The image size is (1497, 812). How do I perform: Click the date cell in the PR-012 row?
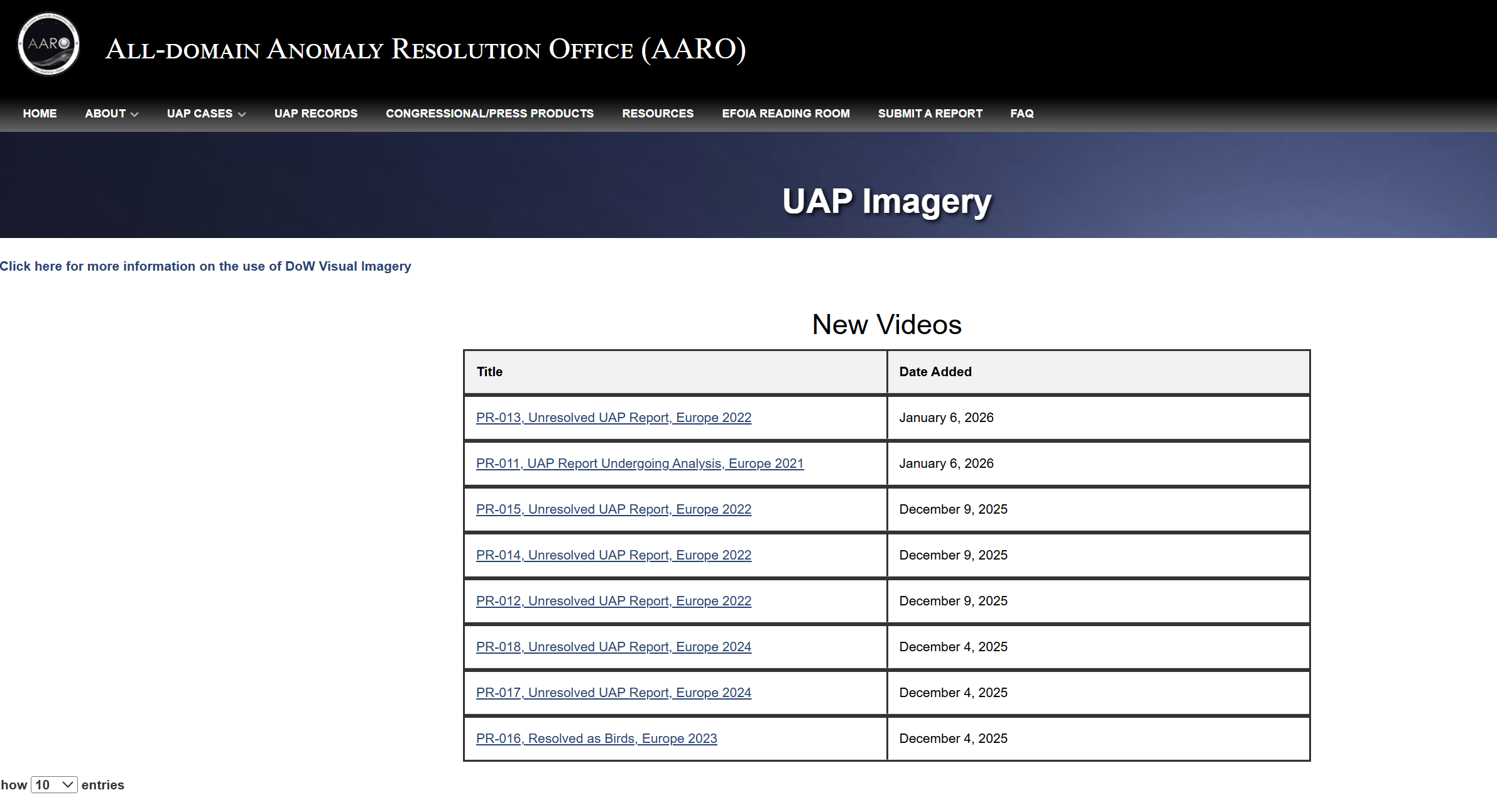point(1098,601)
